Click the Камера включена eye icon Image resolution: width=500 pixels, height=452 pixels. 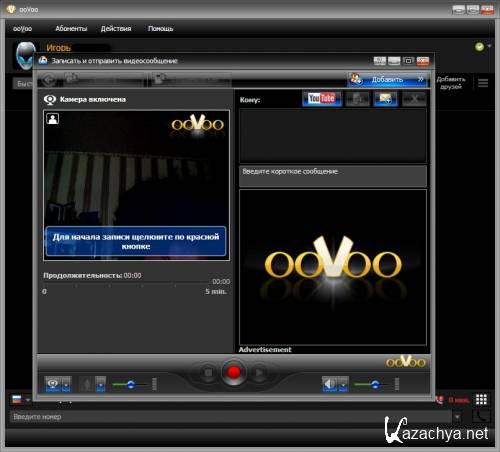(50, 100)
